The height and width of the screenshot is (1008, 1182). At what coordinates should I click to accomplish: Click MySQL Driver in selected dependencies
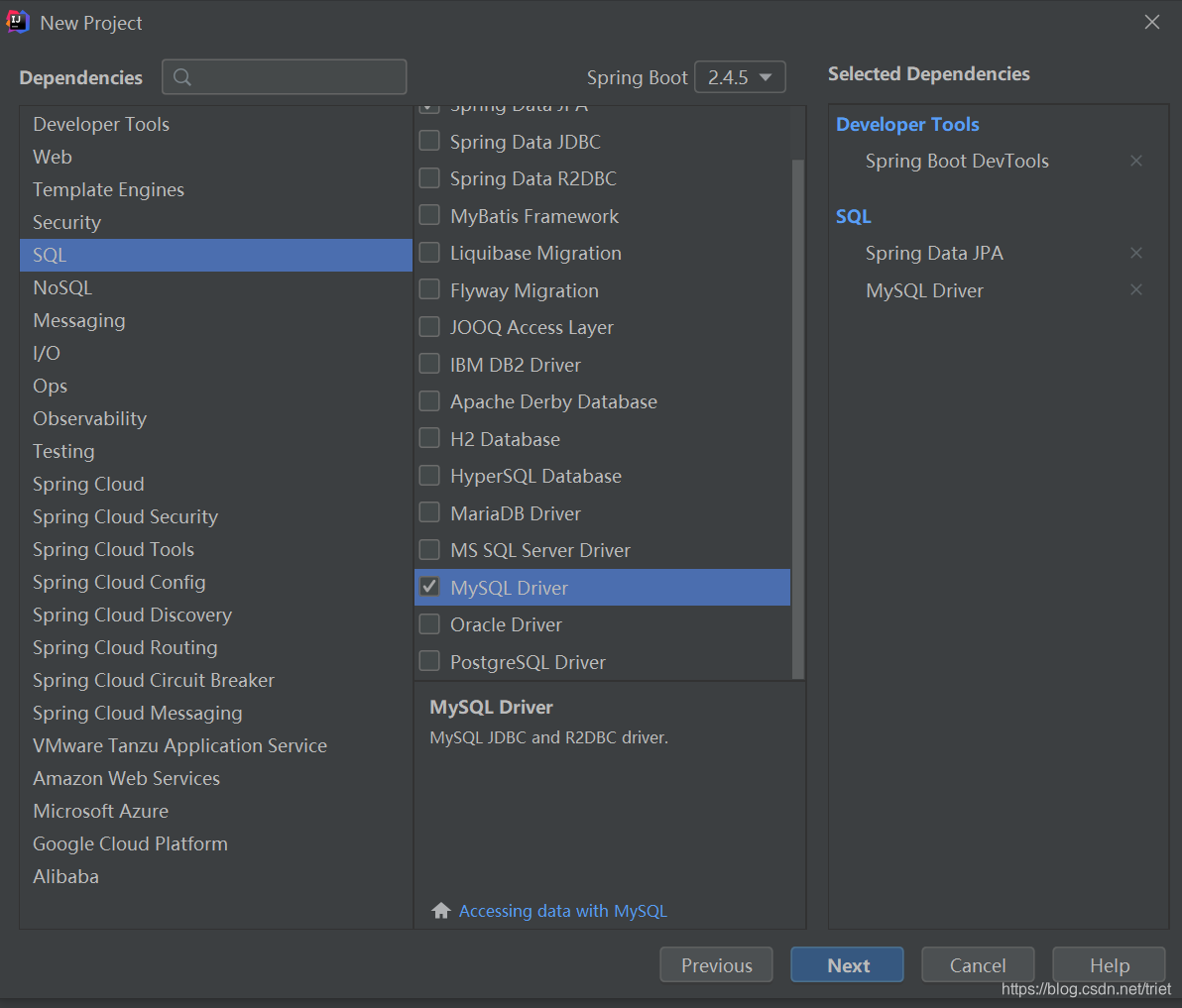(924, 290)
